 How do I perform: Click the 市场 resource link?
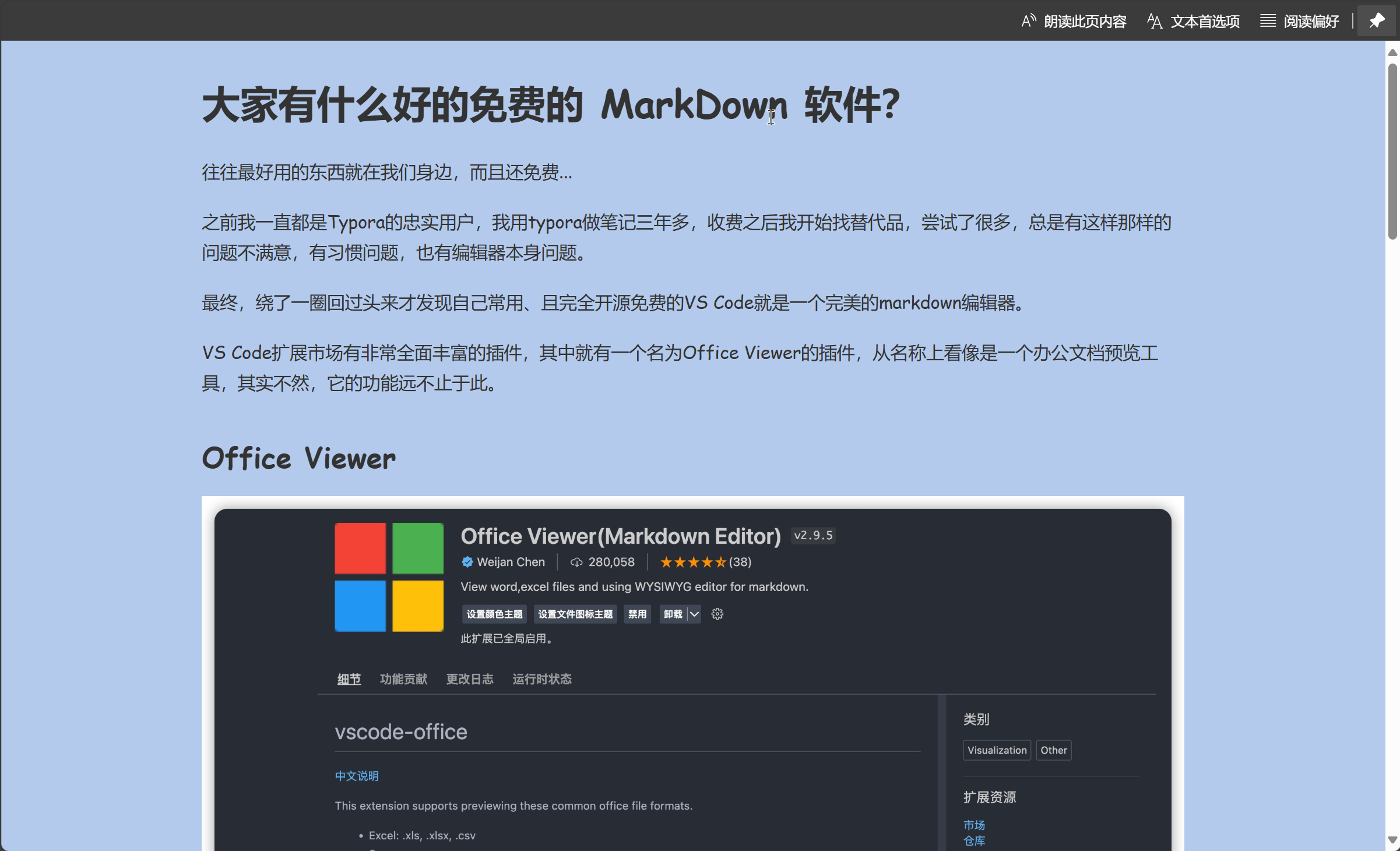click(974, 825)
